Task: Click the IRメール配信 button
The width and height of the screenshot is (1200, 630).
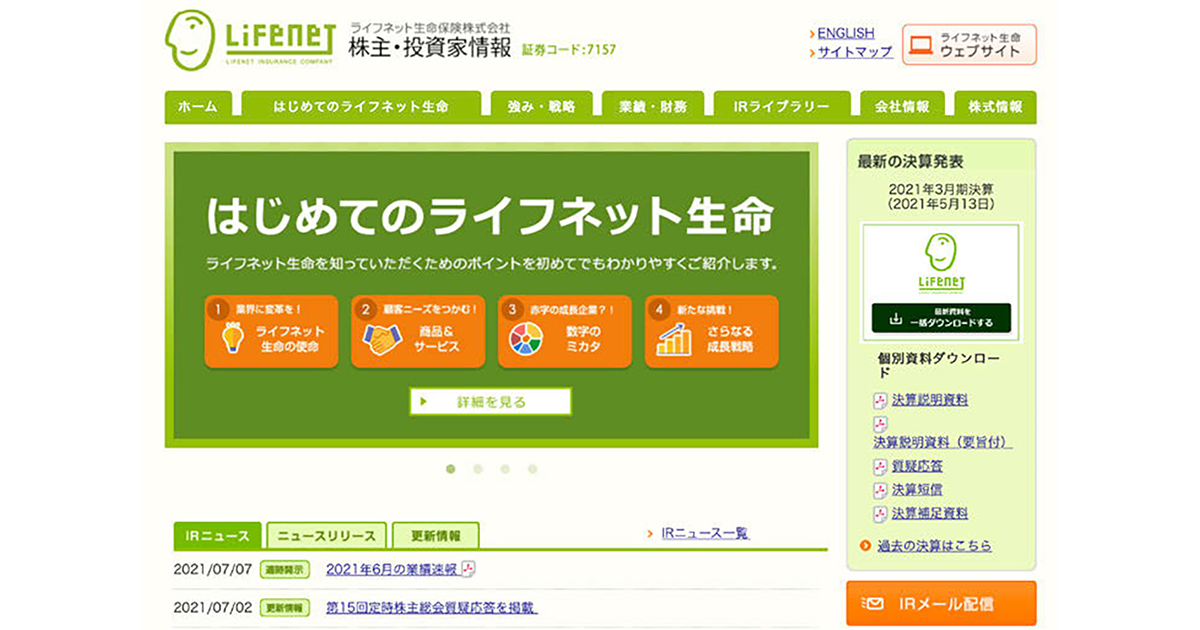Action: click(941, 603)
